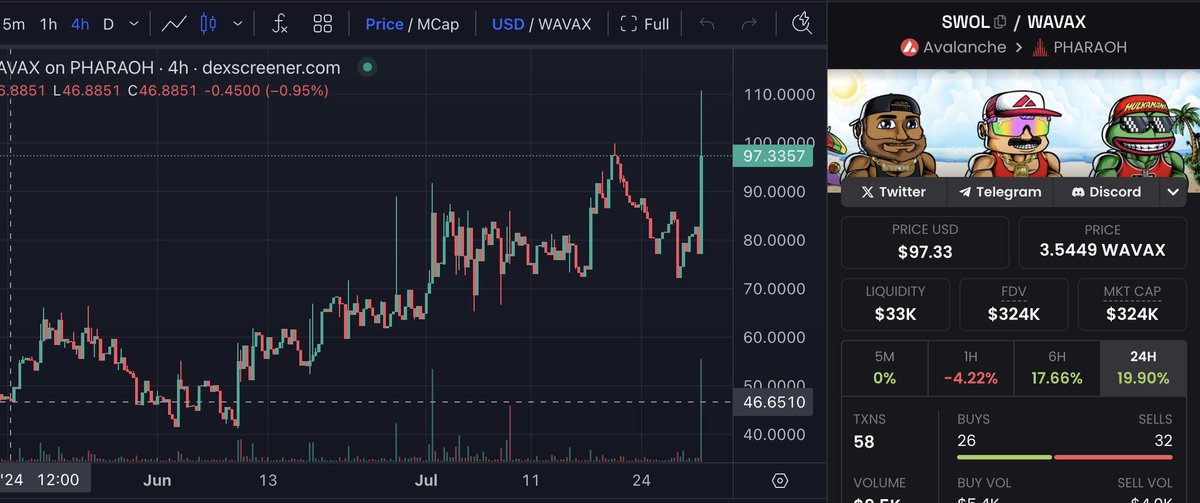Click the 46.6510 crosshair price label
Screen dimensions: 1200x503
(773, 402)
